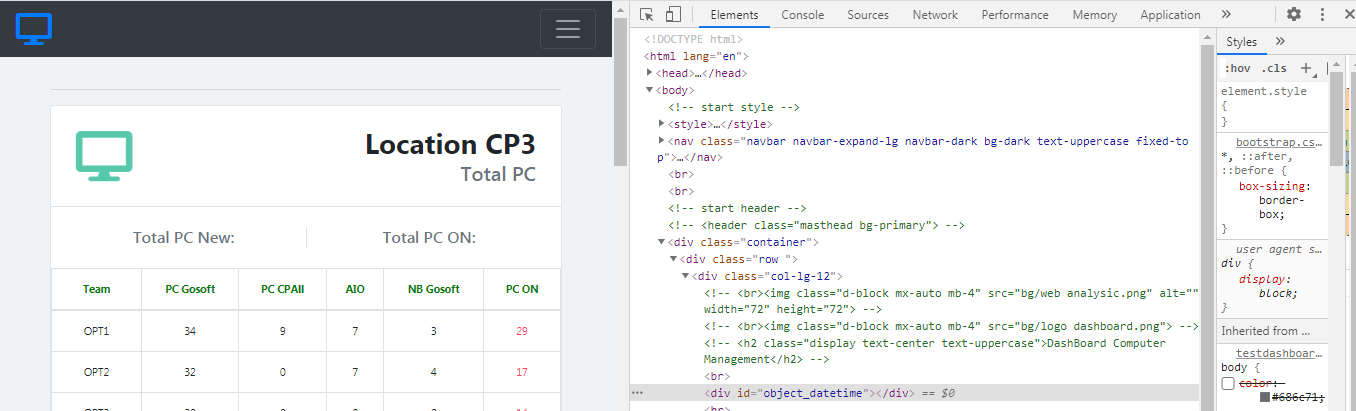Open the Application tab
The width and height of the screenshot is (1356, 411).
click(x=1170, y=15)
